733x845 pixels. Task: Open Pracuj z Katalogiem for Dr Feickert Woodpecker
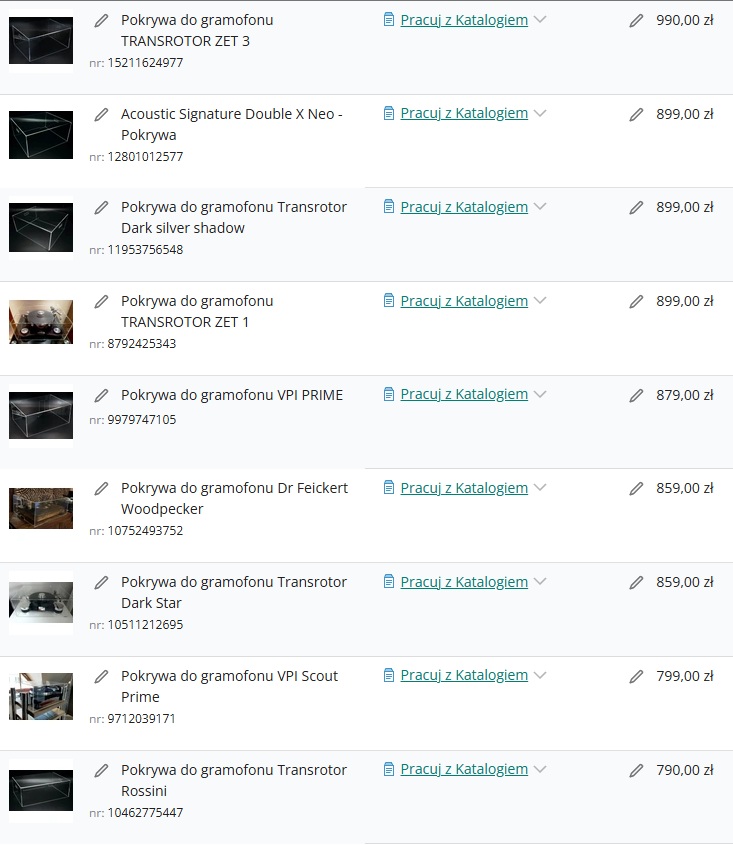(x=464, y=488)
